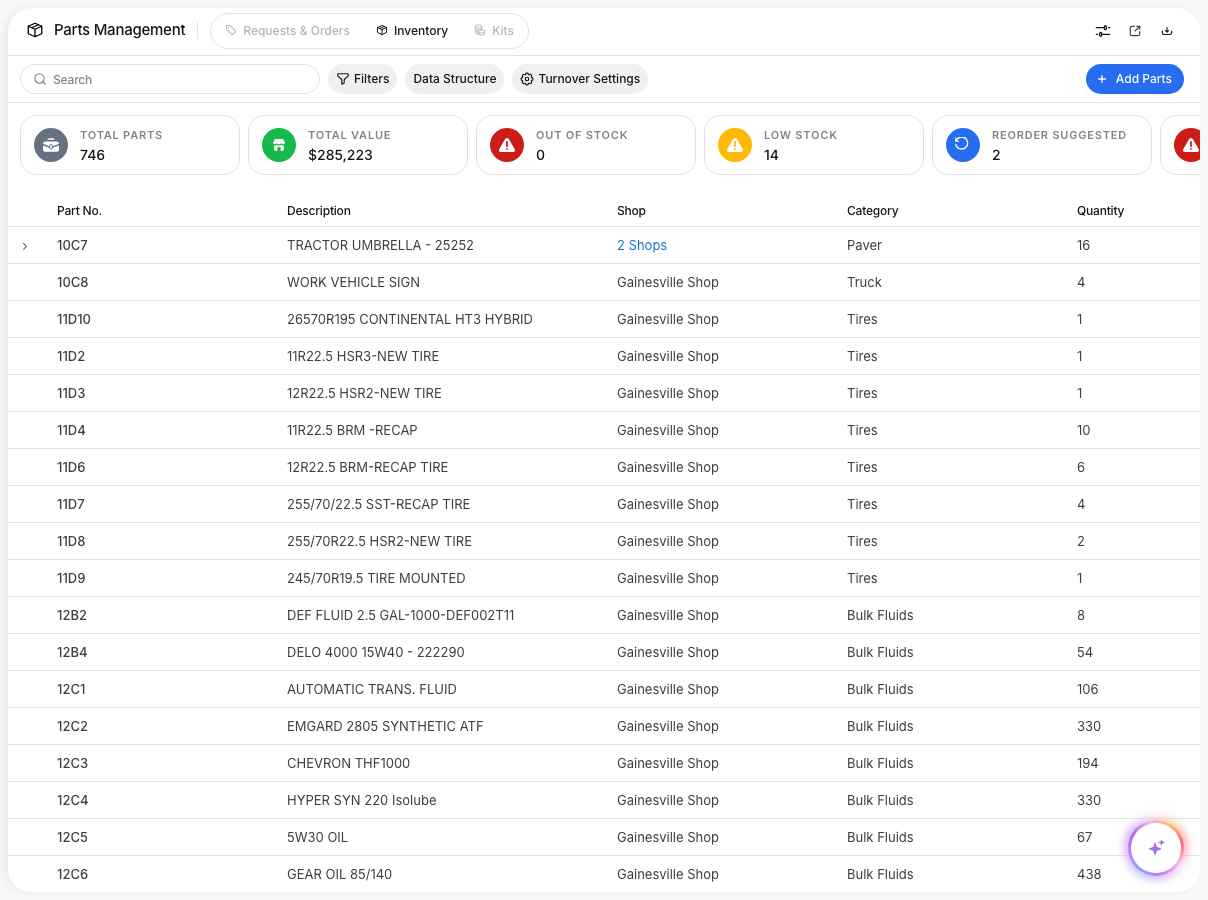Open Turnover Settings
Image resolution: width=1208 pixels, height=900 pixels.
580,79
